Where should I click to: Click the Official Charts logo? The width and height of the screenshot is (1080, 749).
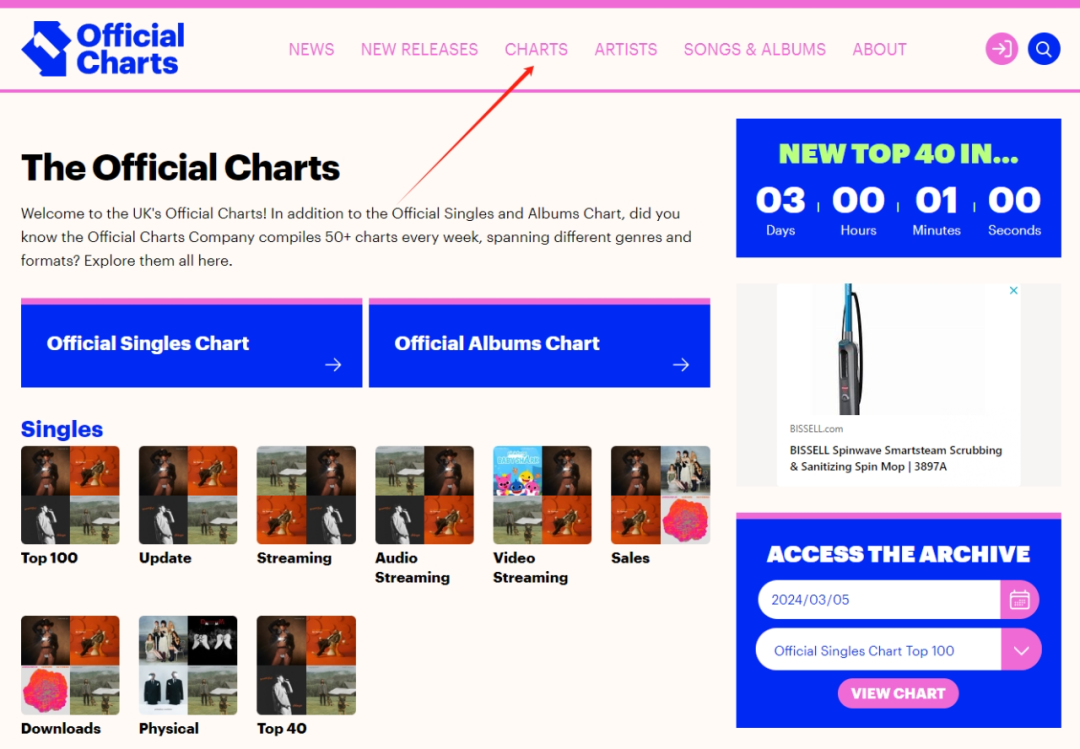[x=103, y=48]
